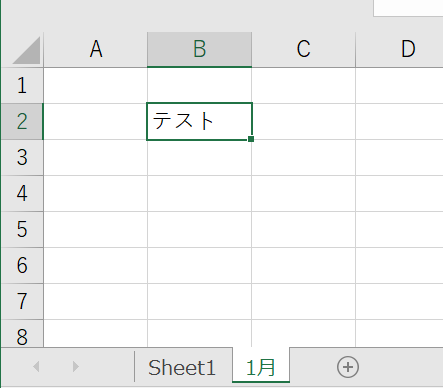Click empty cell C4

coord(303,193)
